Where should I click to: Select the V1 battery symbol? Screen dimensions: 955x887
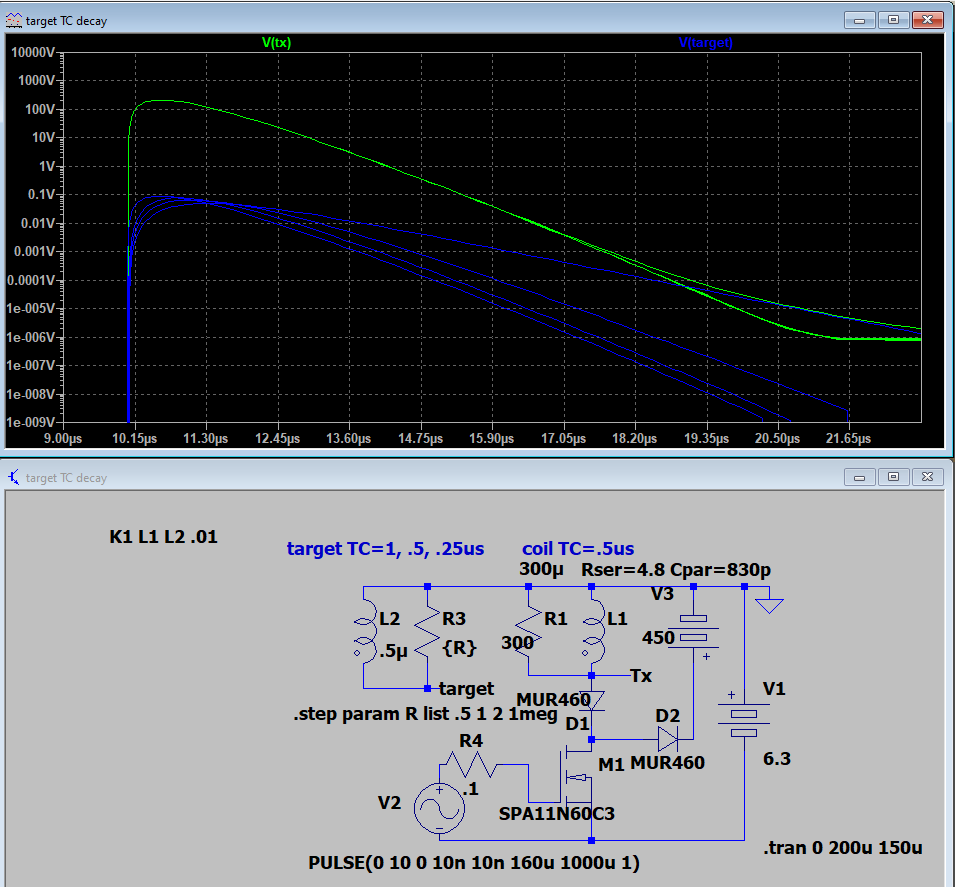point(744,716)
